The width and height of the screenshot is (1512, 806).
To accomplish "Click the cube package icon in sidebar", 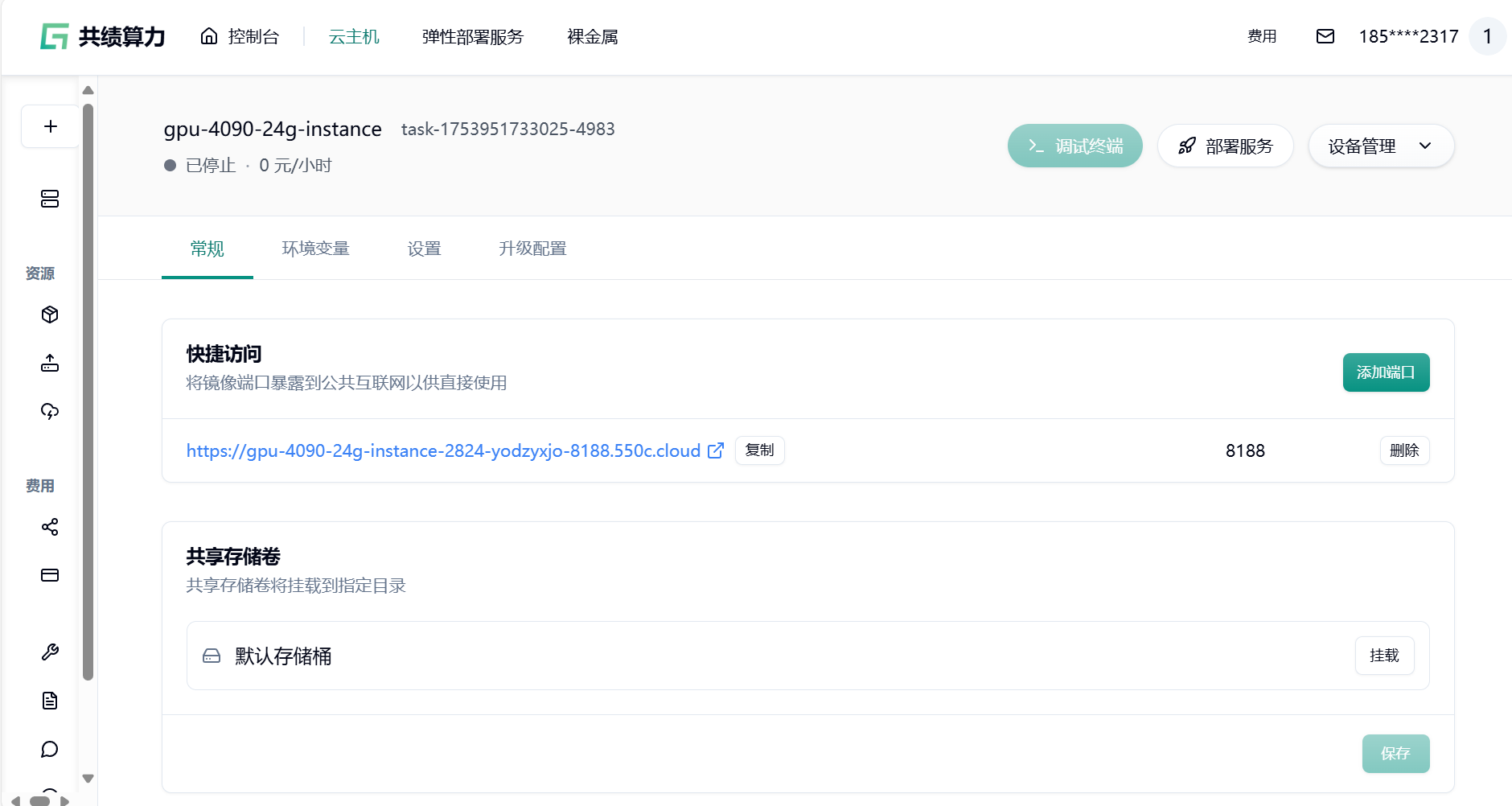I will point(50,315).
